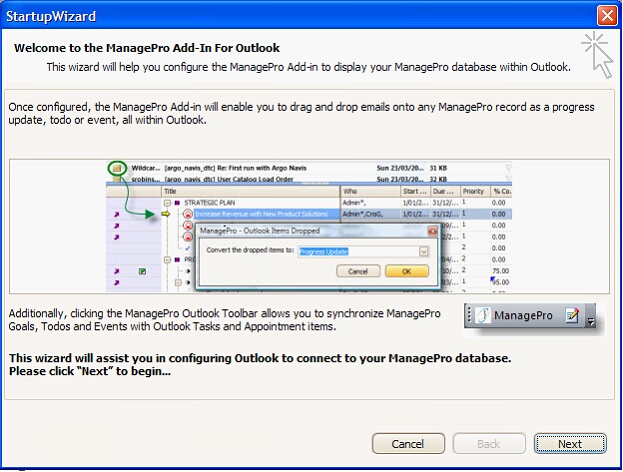Click the StartupWizard title bar text

[51, 16]
